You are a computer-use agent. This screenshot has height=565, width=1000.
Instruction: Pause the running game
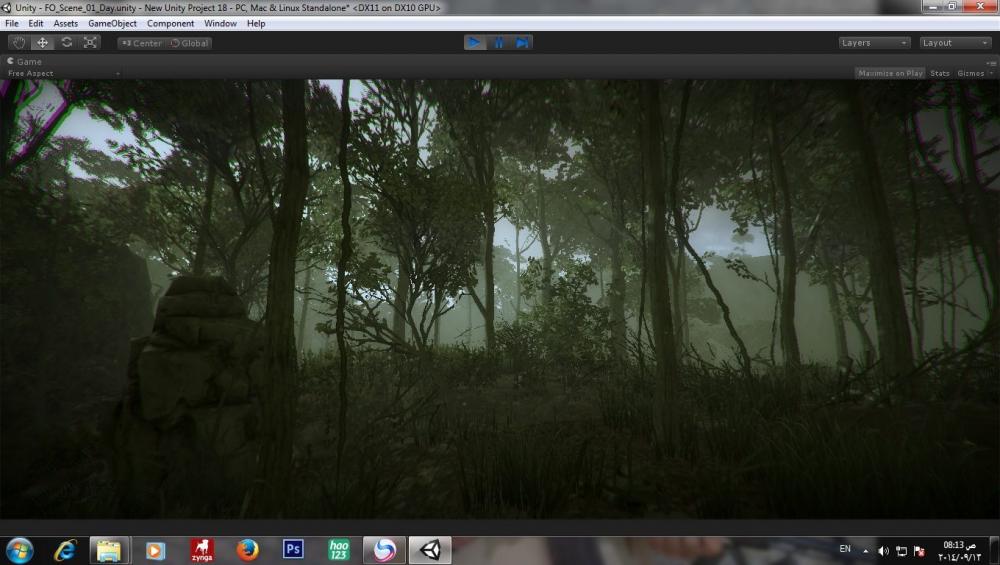498,43
